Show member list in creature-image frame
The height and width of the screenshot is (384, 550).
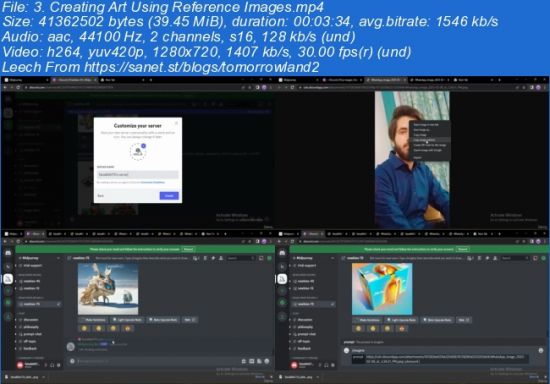pyautogui.click(x=221, y=258)
